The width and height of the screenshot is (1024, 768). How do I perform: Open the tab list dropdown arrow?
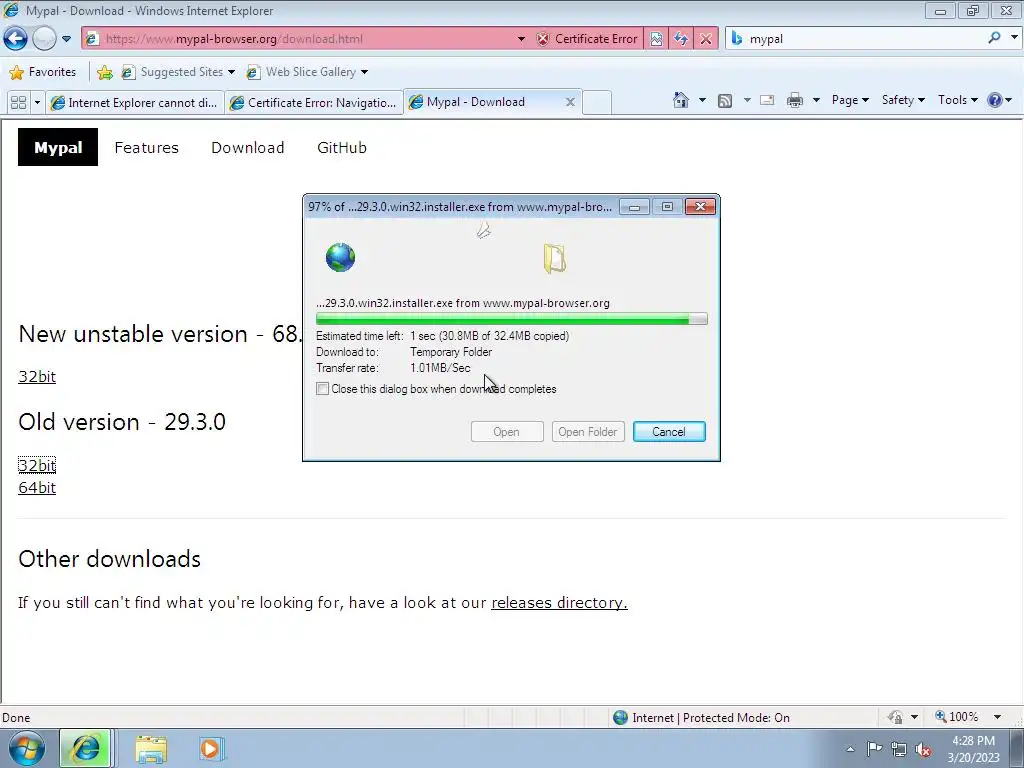pos(37,103)
